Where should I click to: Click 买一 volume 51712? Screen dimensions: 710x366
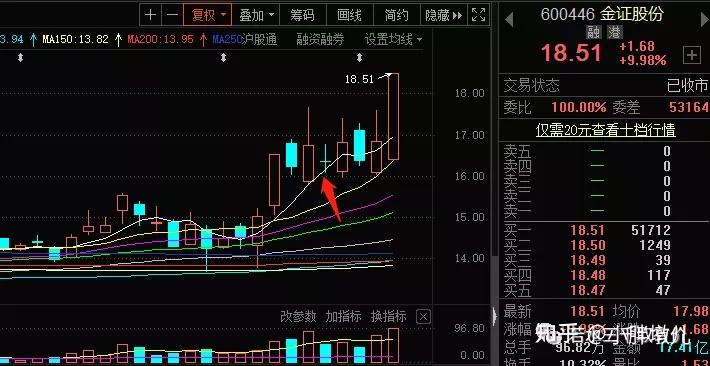tap(651, 230)
